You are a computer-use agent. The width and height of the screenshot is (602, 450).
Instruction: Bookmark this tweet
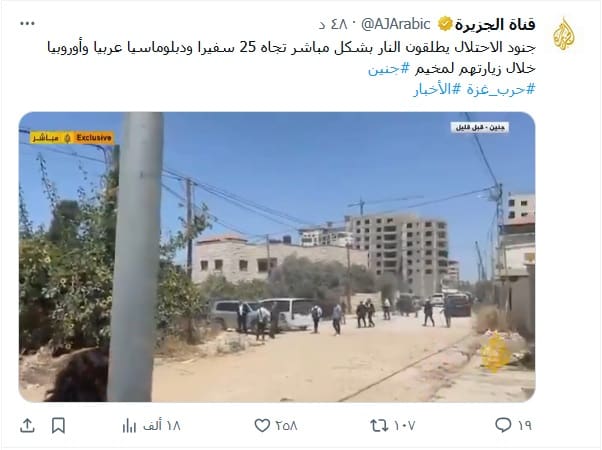tap(58, 425)
